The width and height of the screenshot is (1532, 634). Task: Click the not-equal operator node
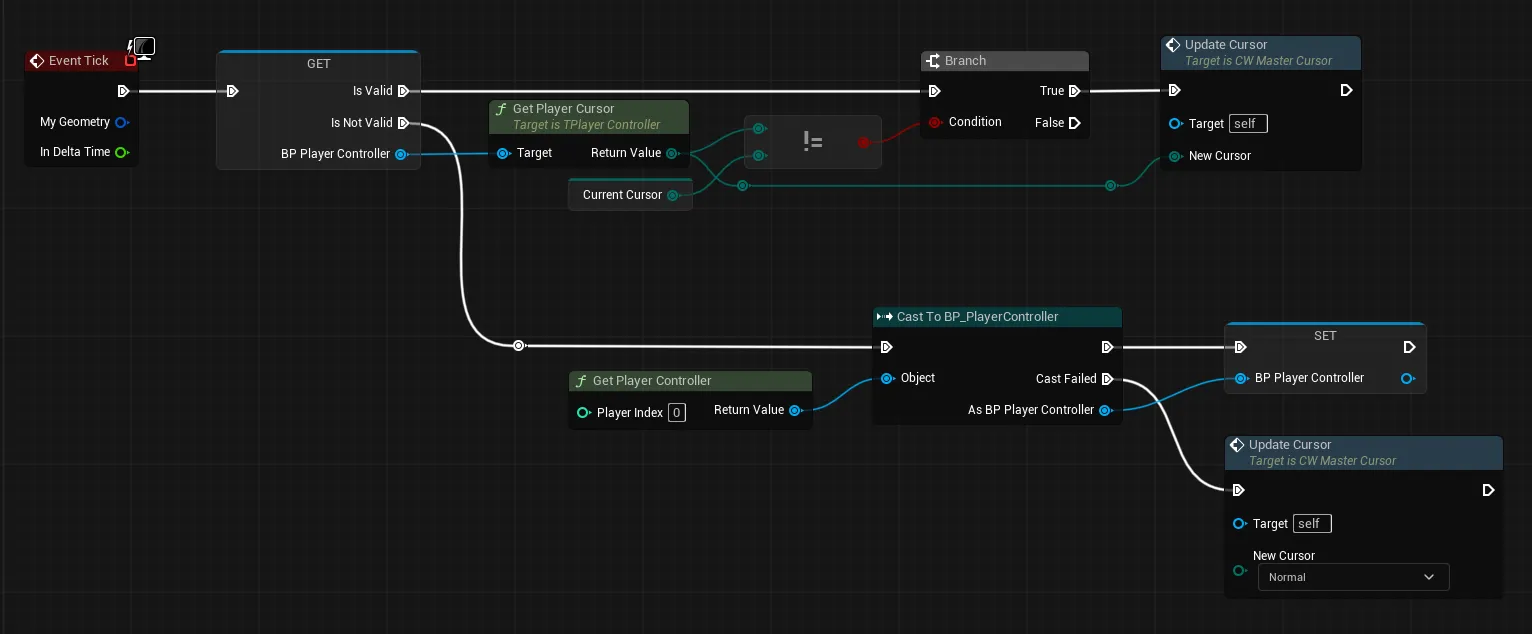[813, 142]
